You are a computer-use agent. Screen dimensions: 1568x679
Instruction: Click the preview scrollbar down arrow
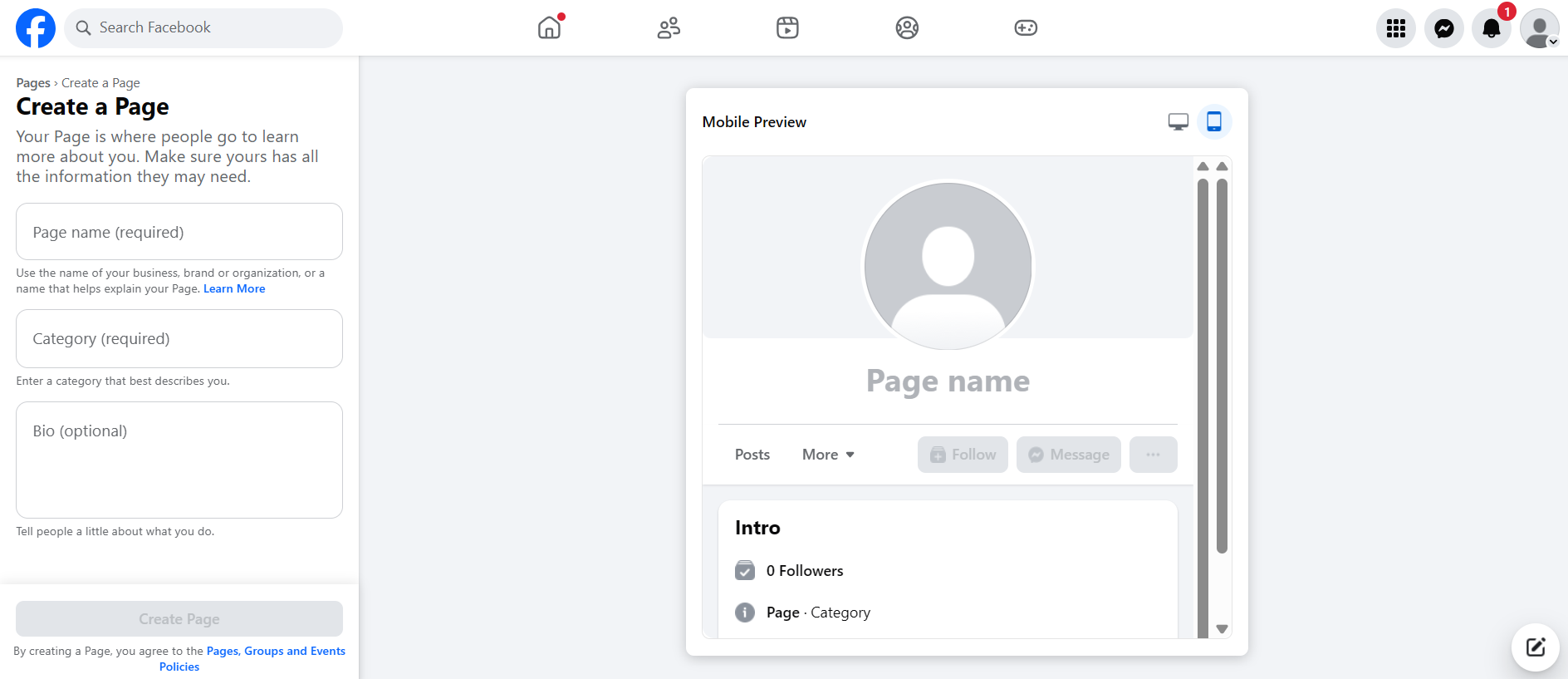click(x=1222, y=629)
